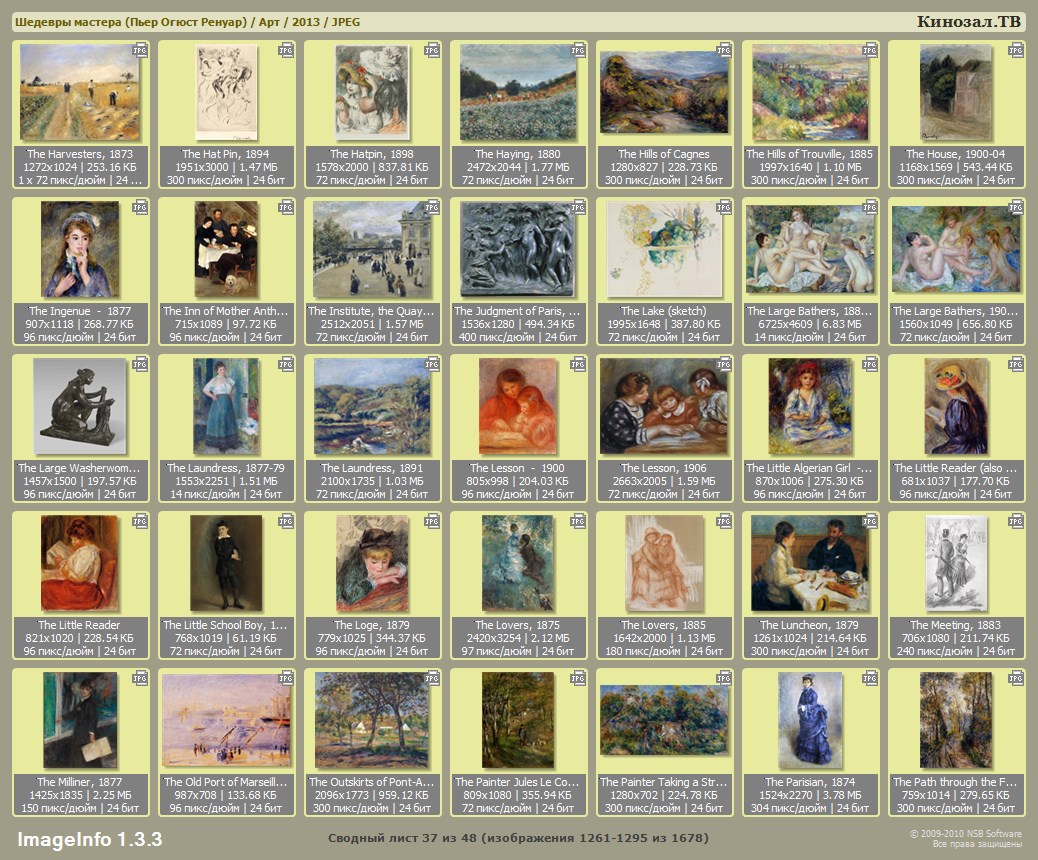Select The Hills of Cagnes landscape thumbnail
1038x860 pixels.
664,92
